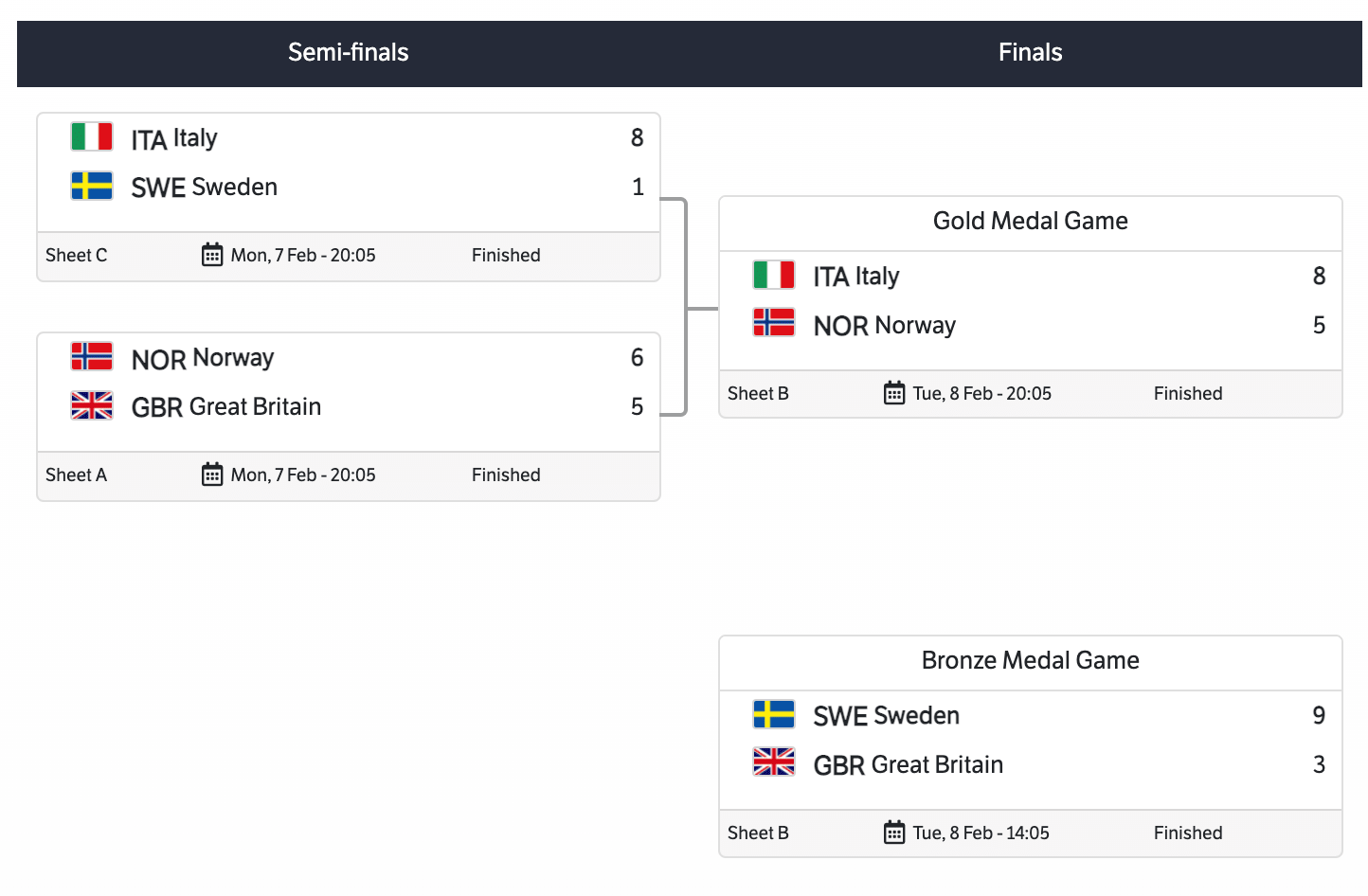Click calendar icon for the Sheet C semi-final
Image resolution: width=1368 pixels, height=896 pixels.
coord(212,255)
